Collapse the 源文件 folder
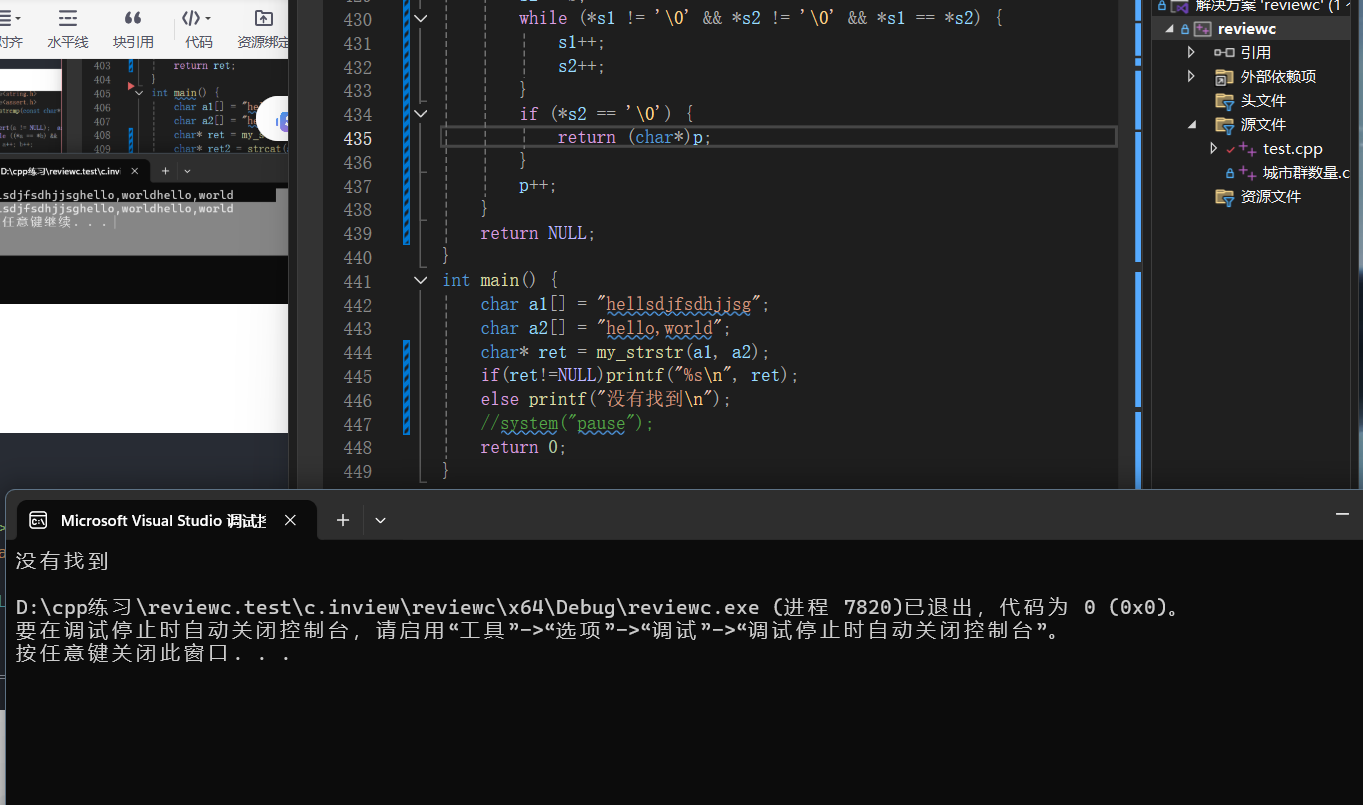Image resolution: width=1363 pixels, height=805 pixels. point(1191,125)
